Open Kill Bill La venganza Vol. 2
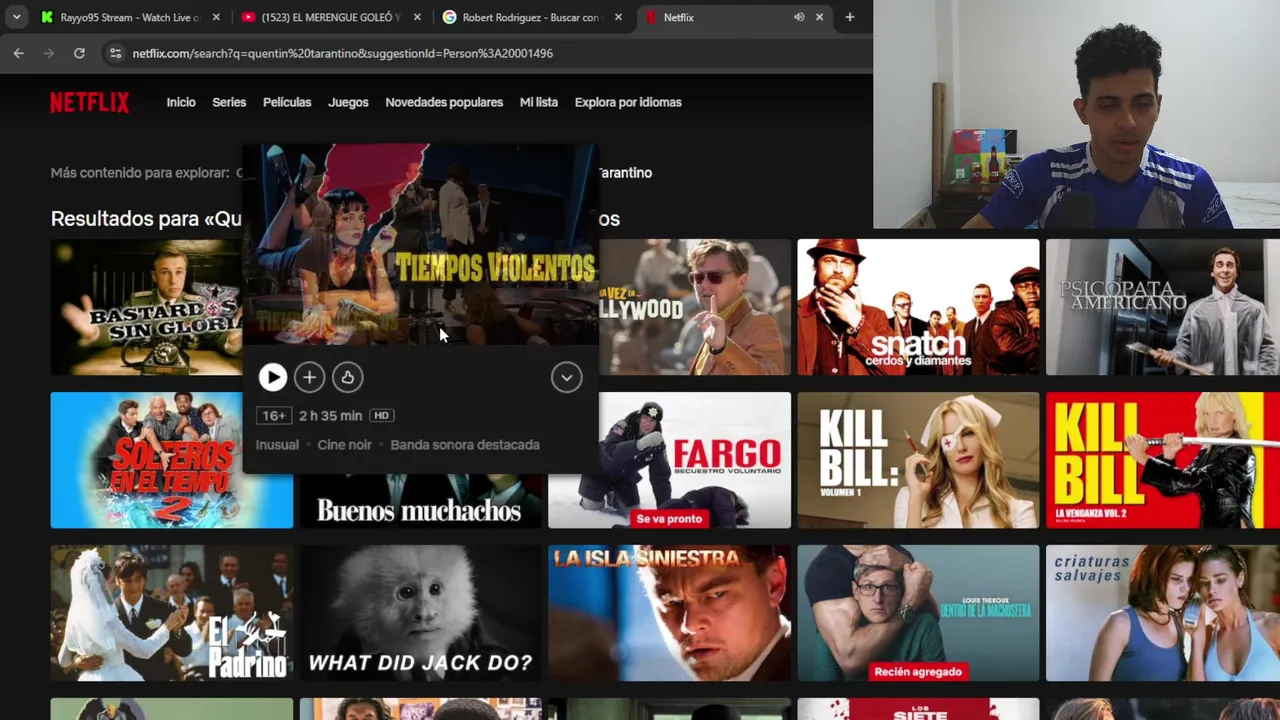 click(x=1163, y=460)
